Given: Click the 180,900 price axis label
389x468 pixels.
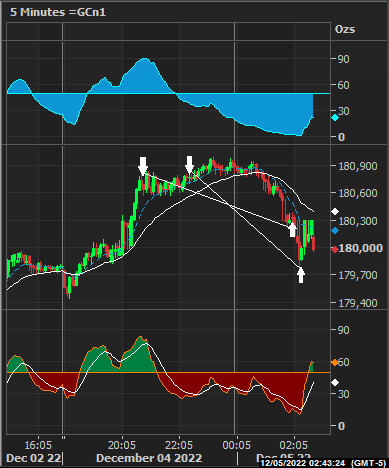Looking at the screenshot, I should (358, 166).
